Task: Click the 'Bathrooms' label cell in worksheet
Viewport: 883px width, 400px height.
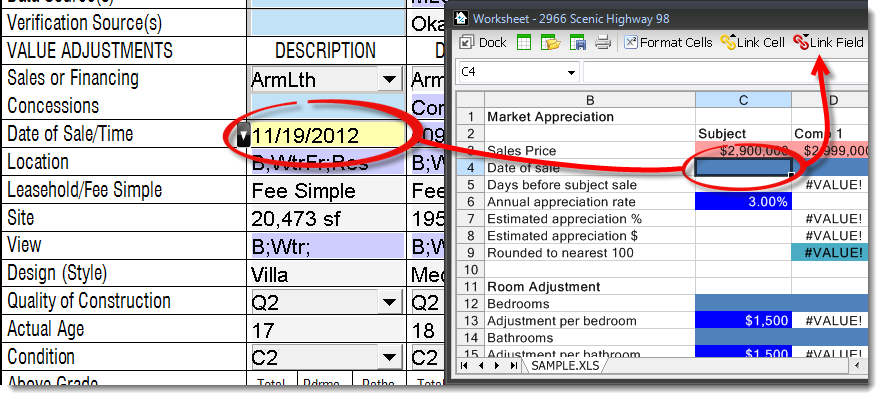Action: coord(590,337)
